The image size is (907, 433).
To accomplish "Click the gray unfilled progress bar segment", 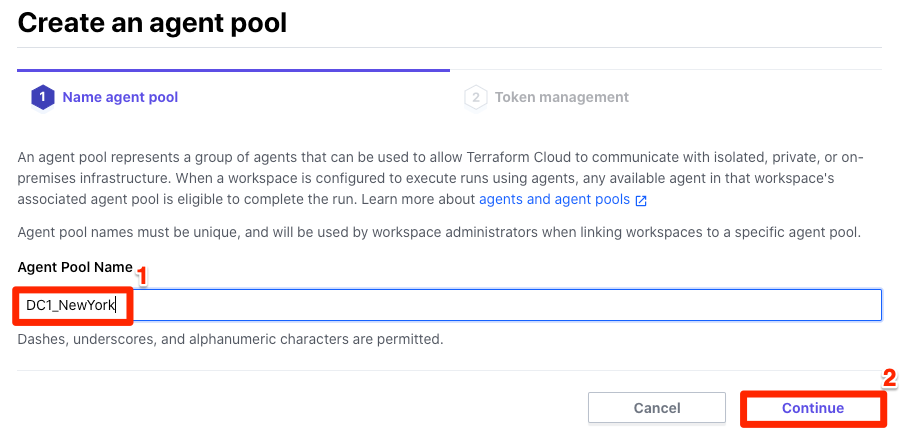I will point(666,71).
